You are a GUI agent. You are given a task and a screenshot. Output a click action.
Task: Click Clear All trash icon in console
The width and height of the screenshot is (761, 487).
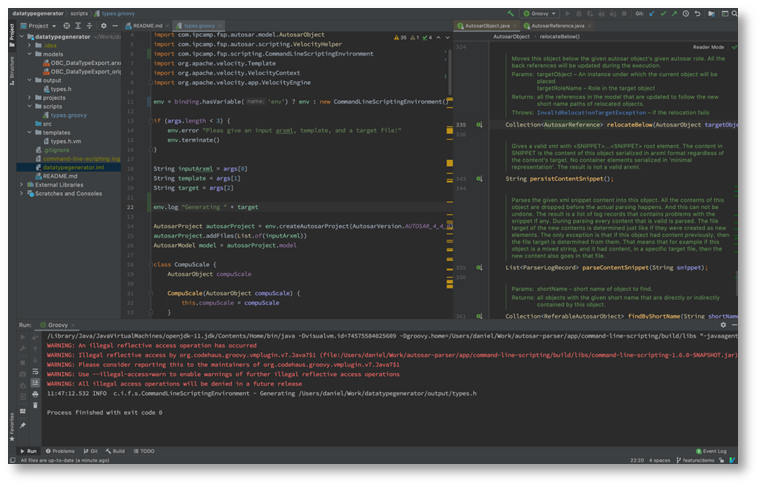[35, 405]
